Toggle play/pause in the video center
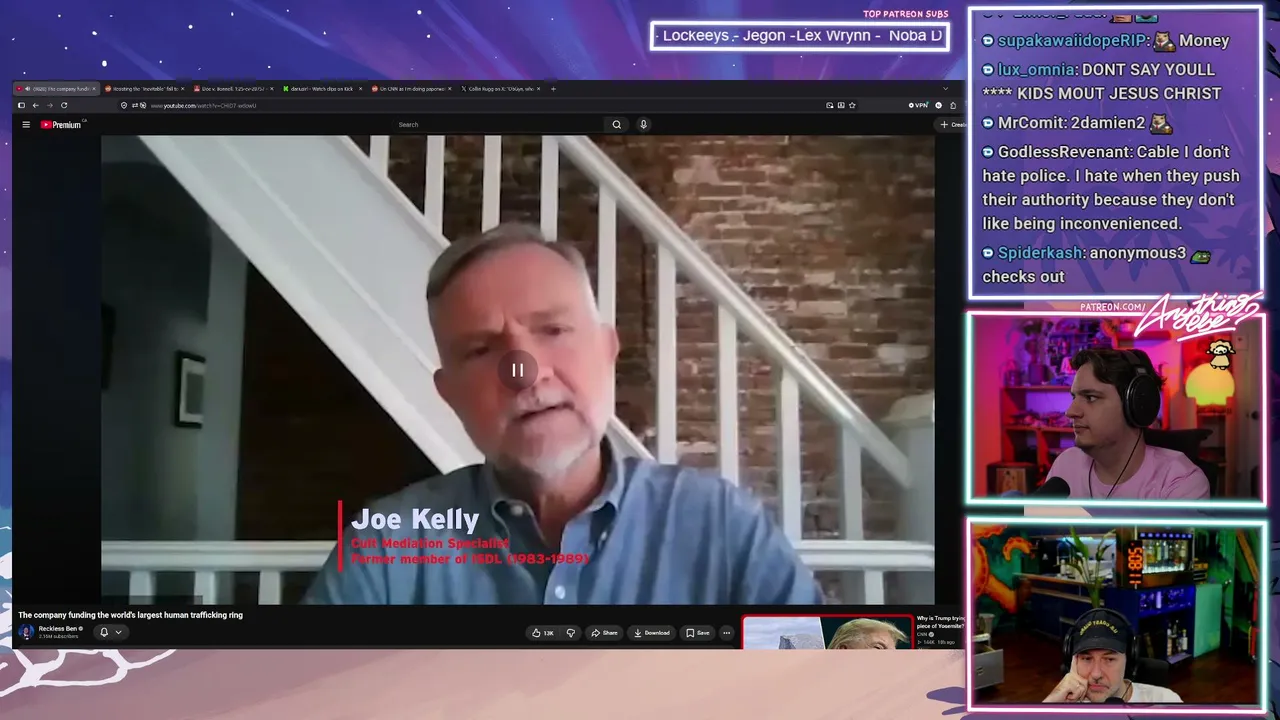Image resolution: width=1280 pixels, height=720 pixels. click(x=517, y=370)
